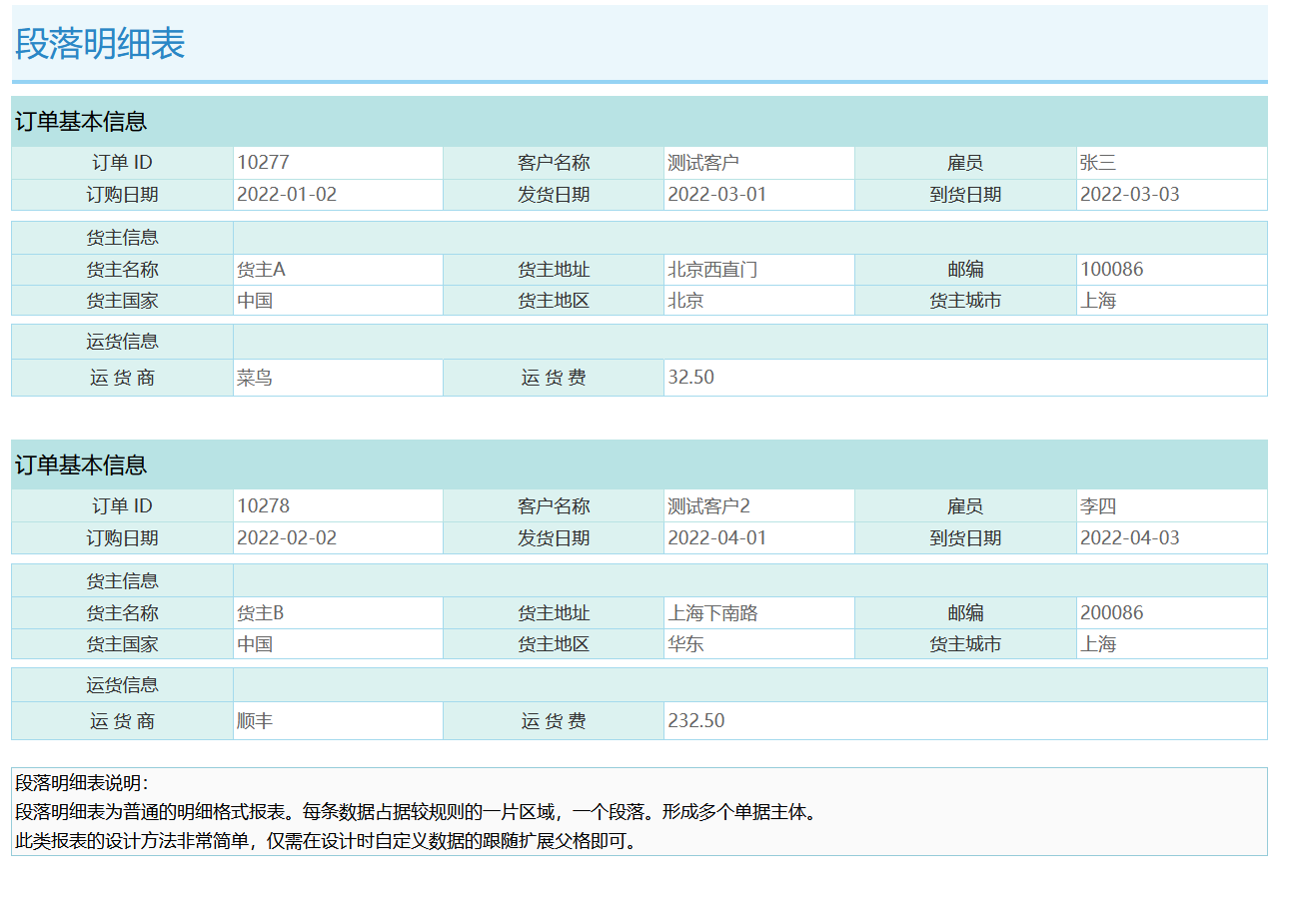
Task: Click shipper name 货主B
Action: pos(261,612)
